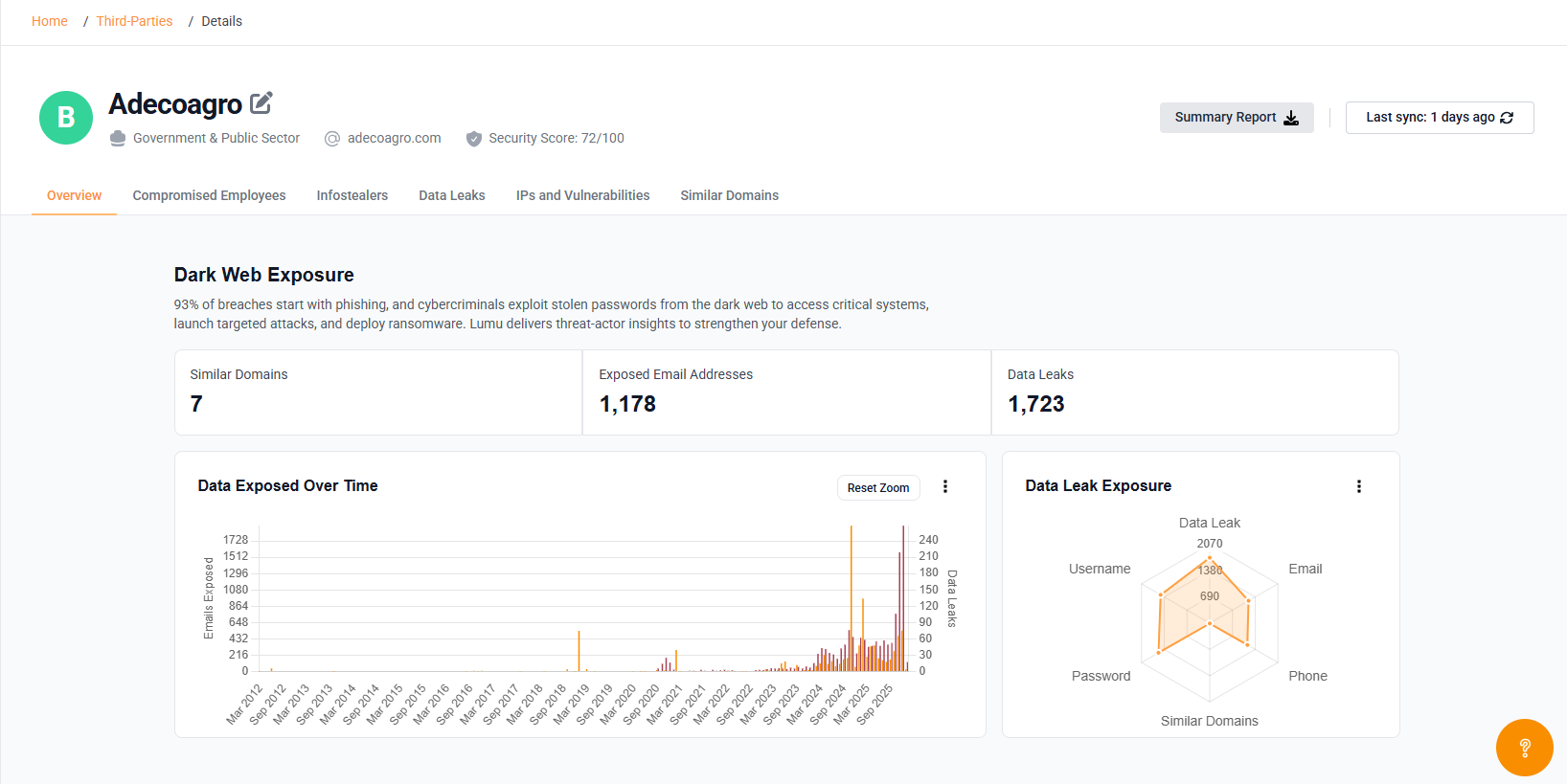This screenshot has width=1567, height=784.
Task: Open the Infostealers tab
Action: 352,195
